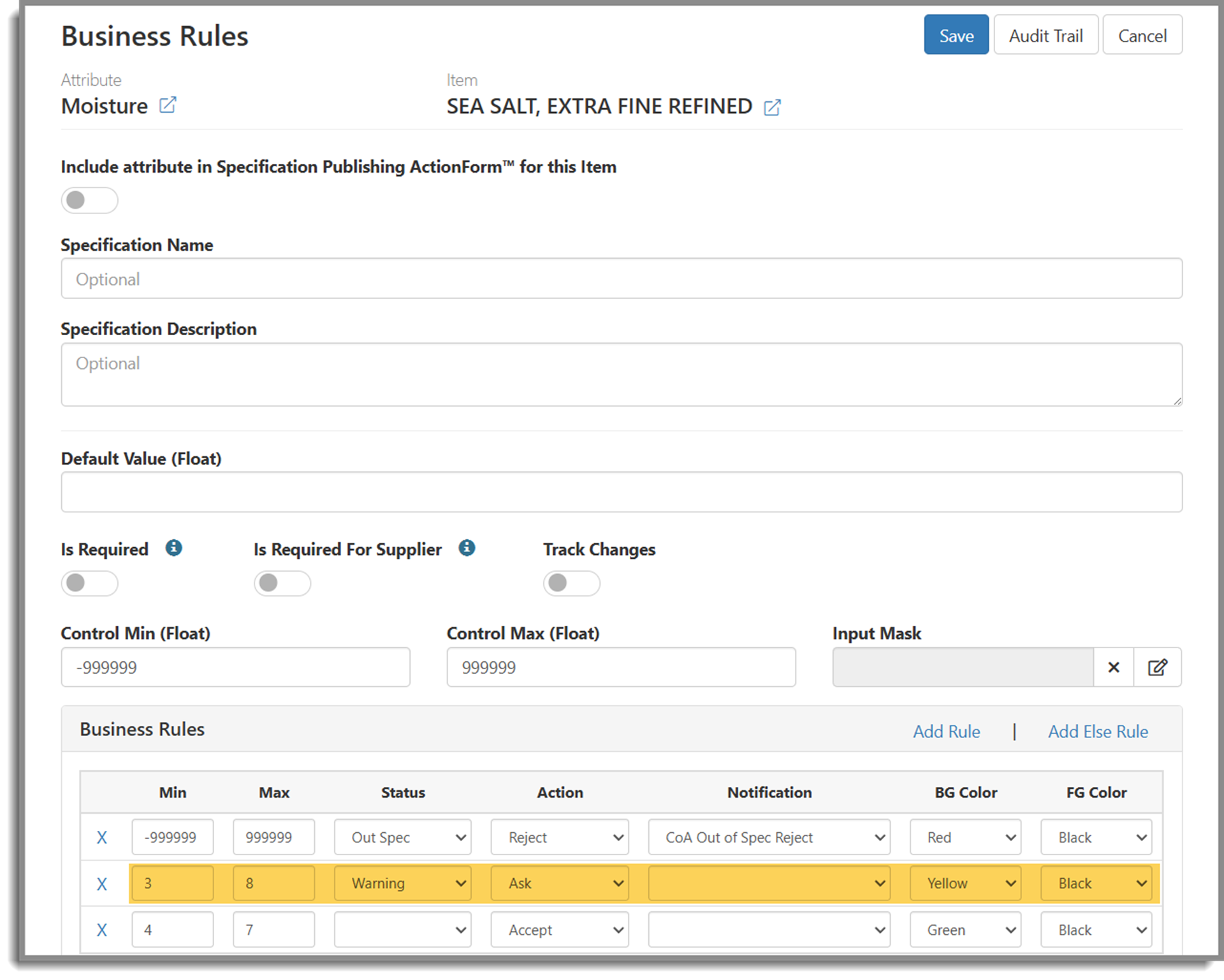Edit Min value 3 in Warning rule

(x=173, y=883)
